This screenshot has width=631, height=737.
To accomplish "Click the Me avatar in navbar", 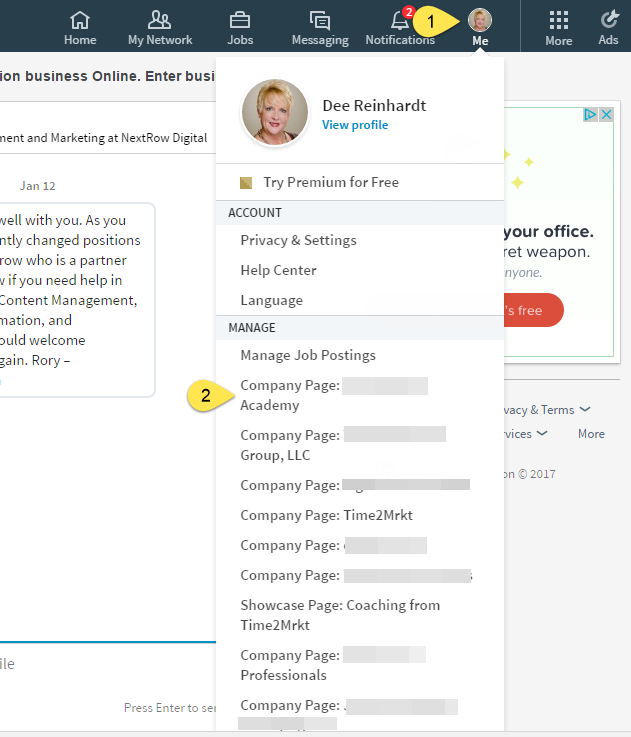I will click(x=480, y=20).
